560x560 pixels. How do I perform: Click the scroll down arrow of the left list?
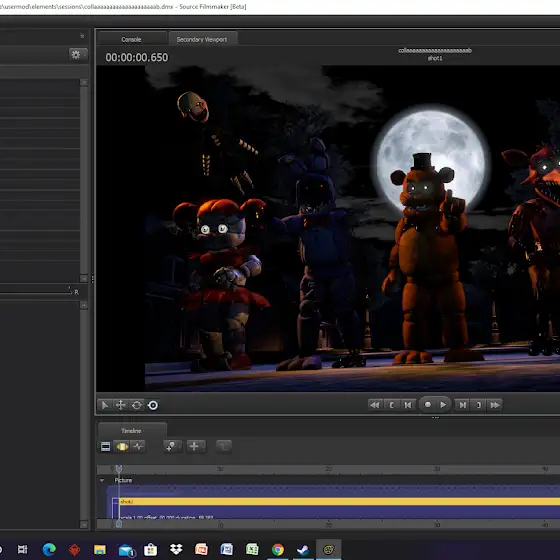click(84, 278)
